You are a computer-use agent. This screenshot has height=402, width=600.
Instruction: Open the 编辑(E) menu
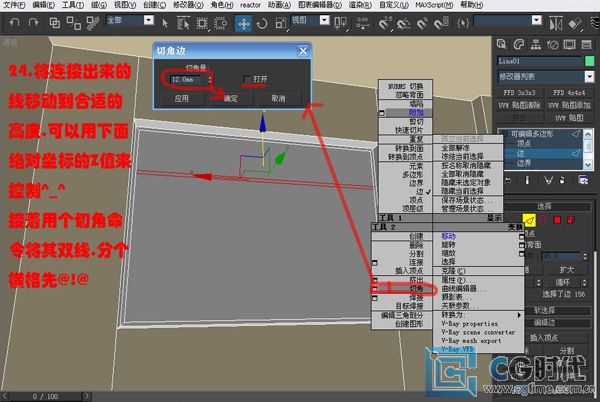coord(43,5)
